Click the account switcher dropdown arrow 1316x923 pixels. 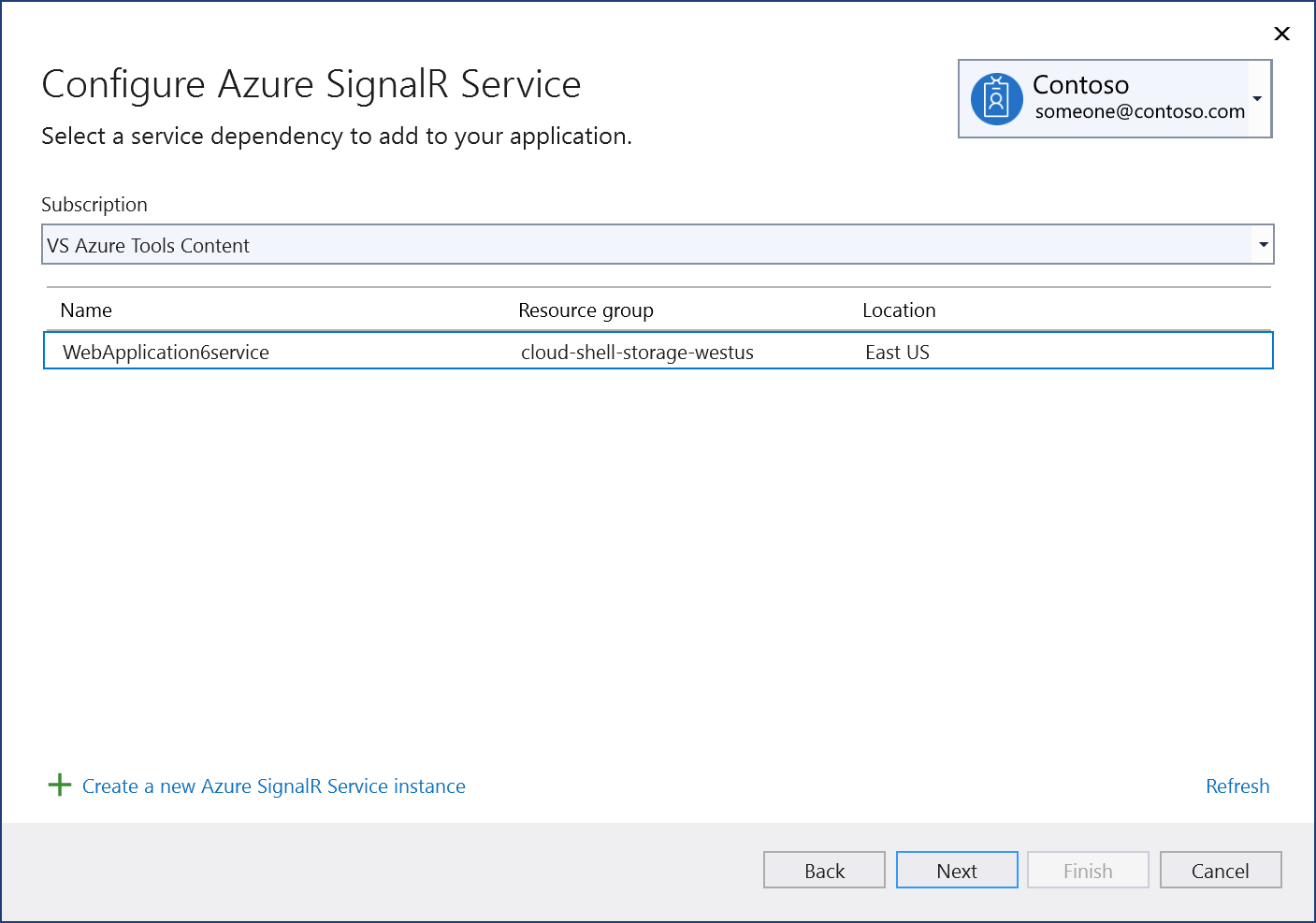1258,98
